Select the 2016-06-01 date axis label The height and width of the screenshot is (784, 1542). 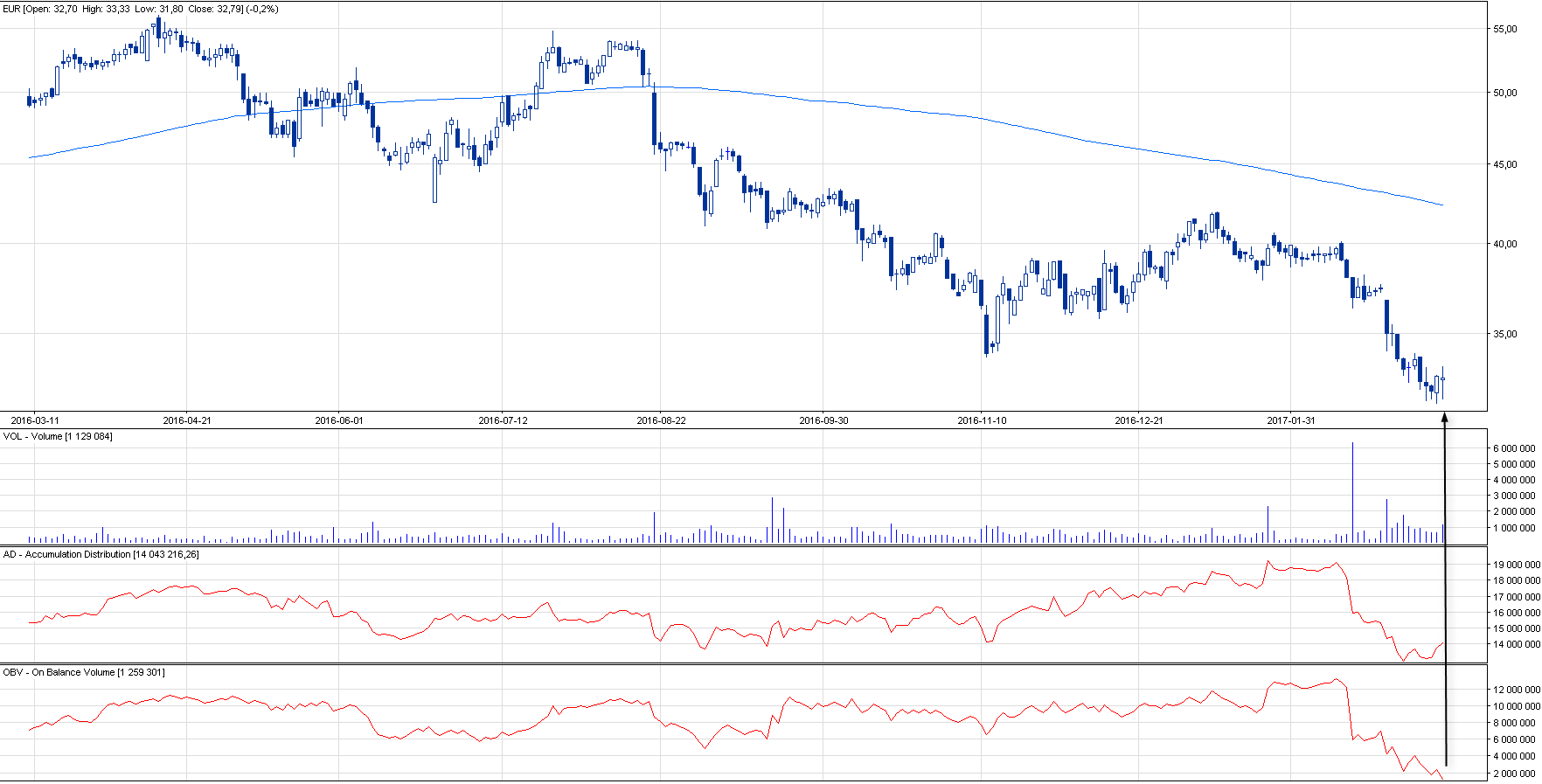pyautogui.click(x=339, y=420)
